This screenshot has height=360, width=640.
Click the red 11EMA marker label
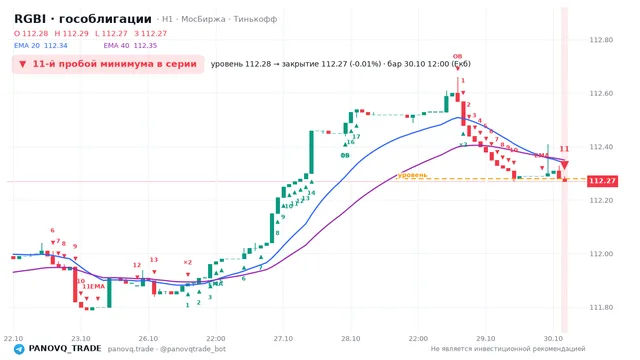pyautogui.click(x=94, y=287)
